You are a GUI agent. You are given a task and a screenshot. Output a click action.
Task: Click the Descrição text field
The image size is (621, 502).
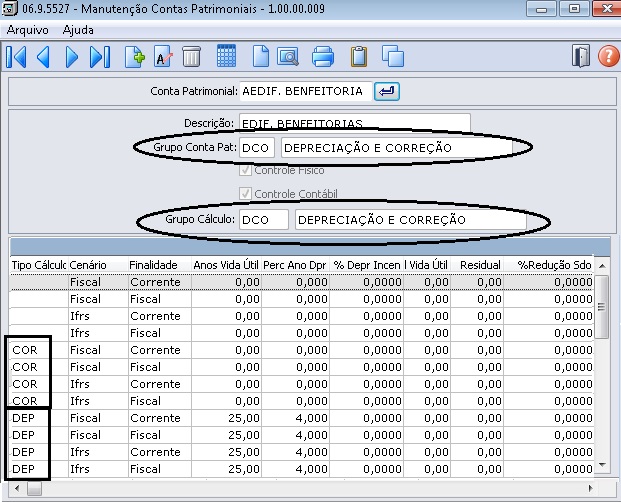pyautogui.click(x=355, y=122)
